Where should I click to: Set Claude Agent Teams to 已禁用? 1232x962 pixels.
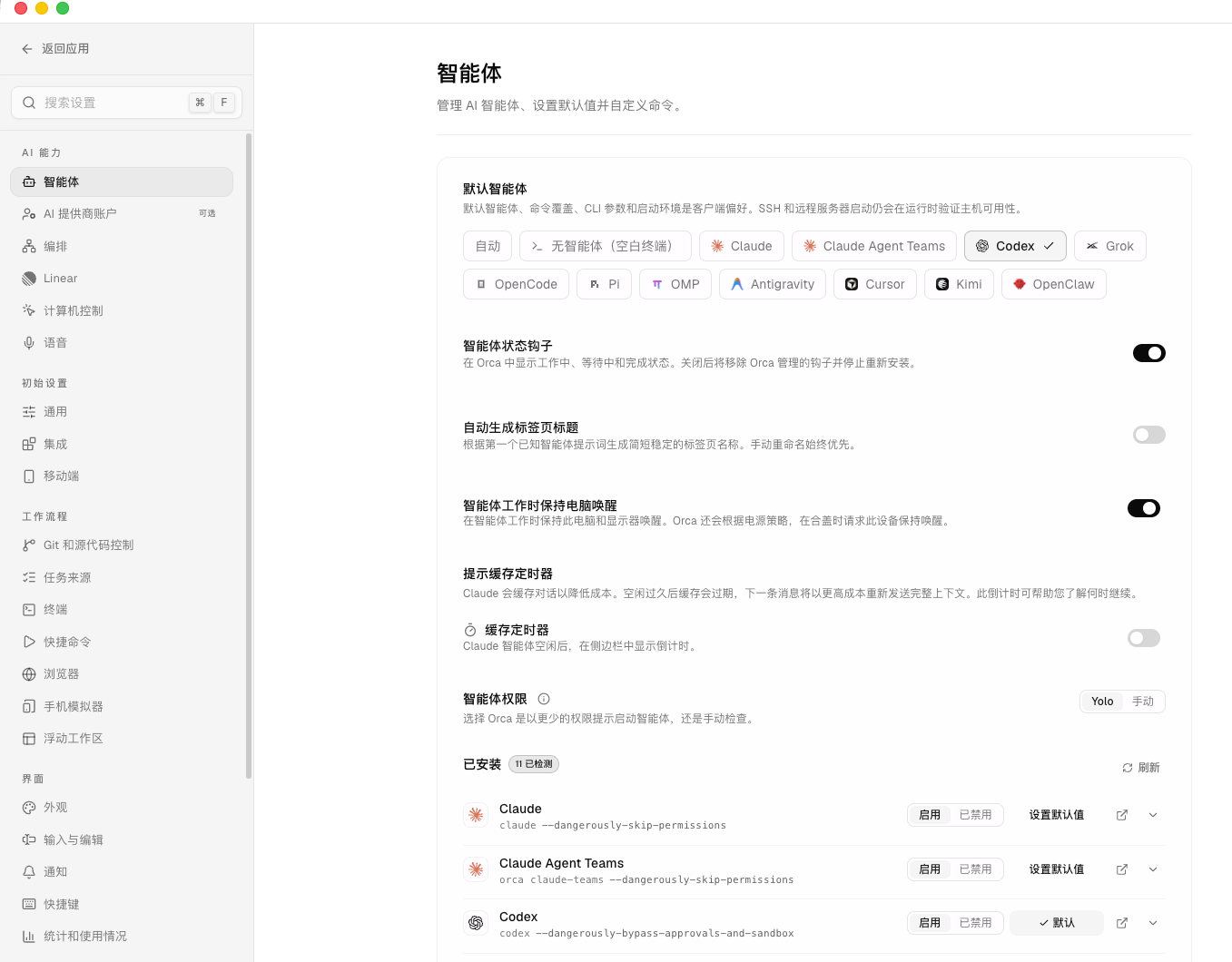(976, 869)
